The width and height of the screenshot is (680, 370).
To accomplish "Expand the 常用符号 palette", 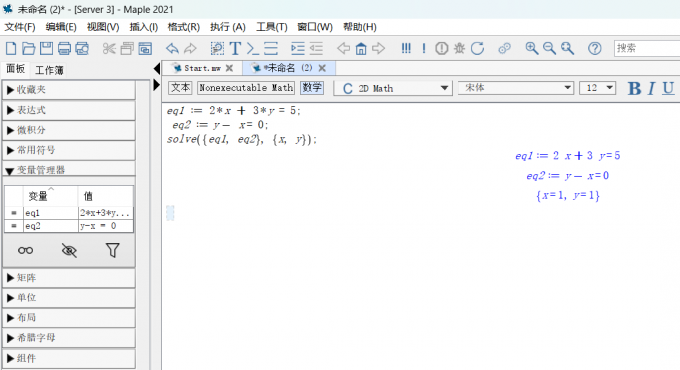I will (69, 150).
